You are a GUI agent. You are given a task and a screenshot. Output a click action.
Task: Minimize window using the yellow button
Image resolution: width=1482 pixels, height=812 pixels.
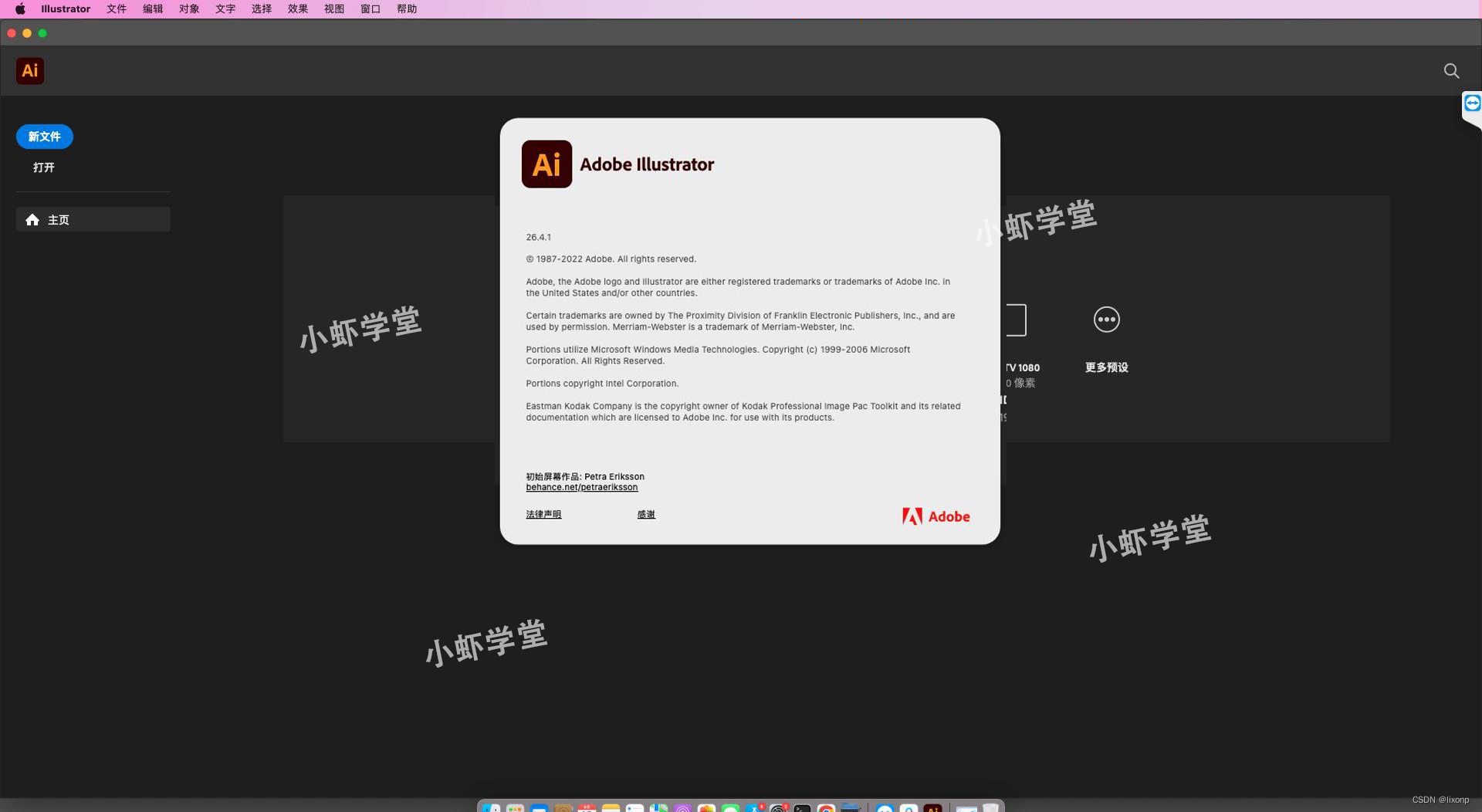27,33
